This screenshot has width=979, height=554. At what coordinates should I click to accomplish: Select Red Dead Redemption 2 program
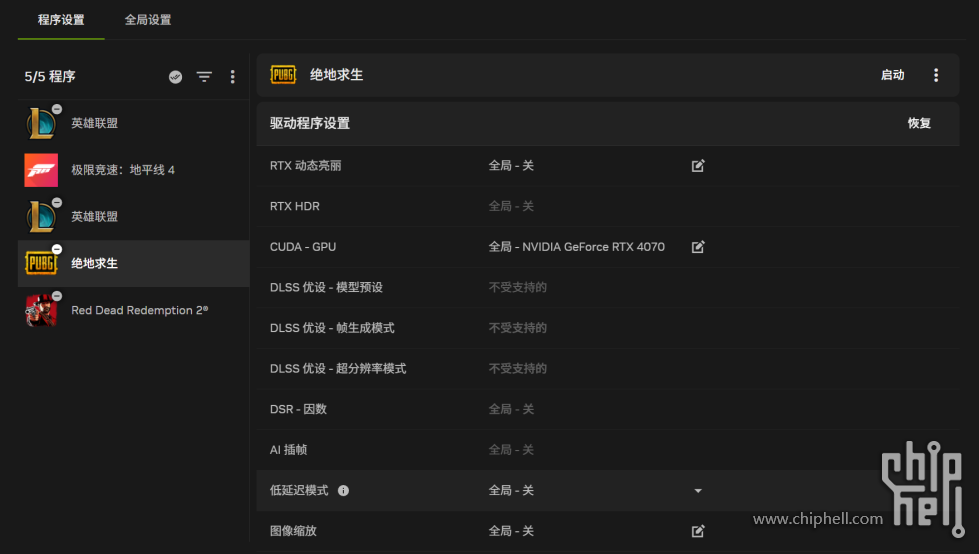134,310
